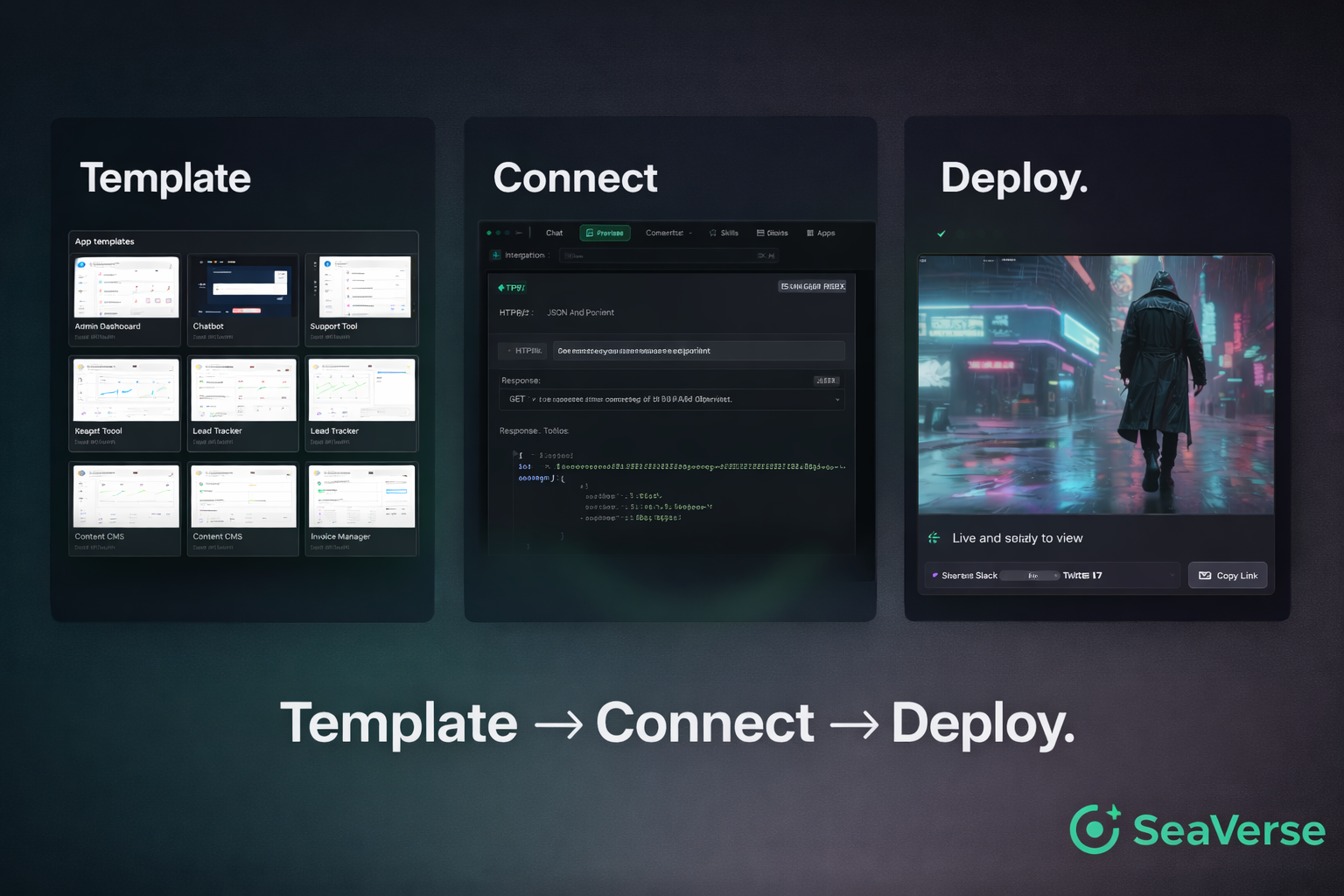Click the Integration plus icon

coord(496,255)
